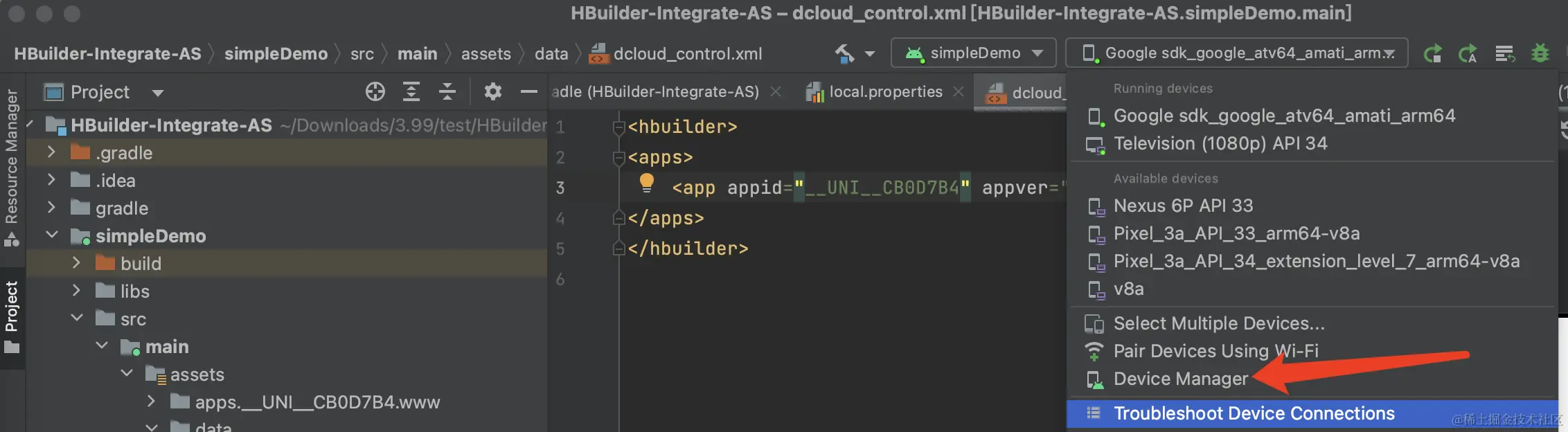Select running device Google sdk_google_atv64_amati_arm64
The width and height of the screenshot is (1568, 432).
[1312, 116]
